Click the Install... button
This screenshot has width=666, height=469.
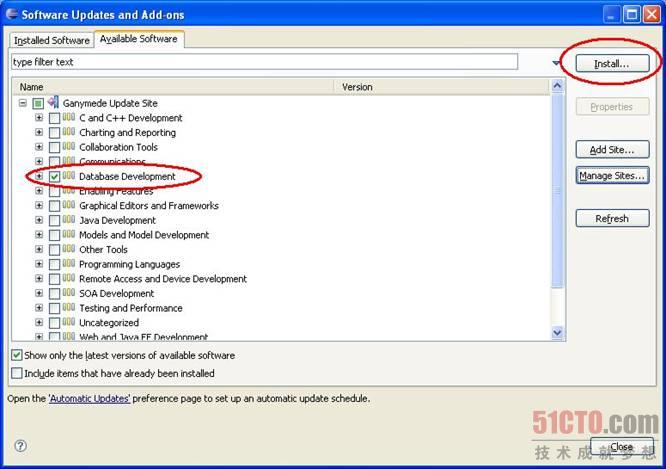[x=612, y=64]
